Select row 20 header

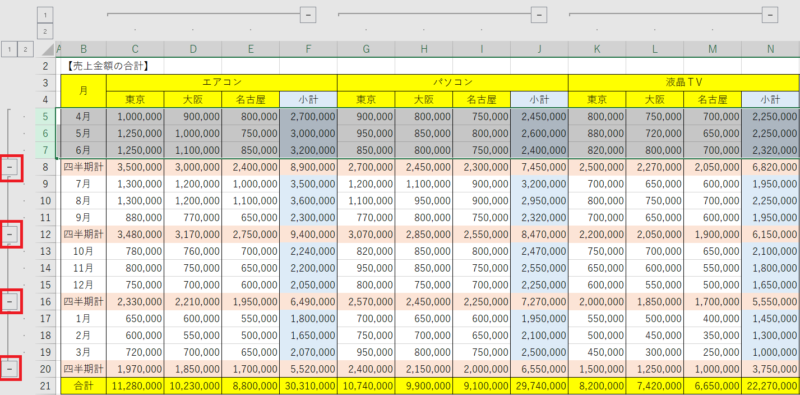pos(46,369)
